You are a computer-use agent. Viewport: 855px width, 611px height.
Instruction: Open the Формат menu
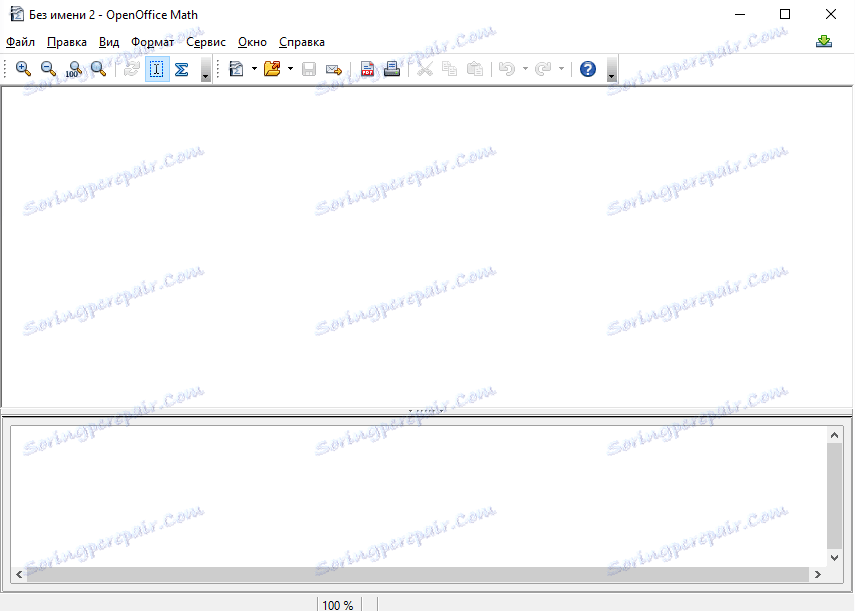tap(152, 42)
